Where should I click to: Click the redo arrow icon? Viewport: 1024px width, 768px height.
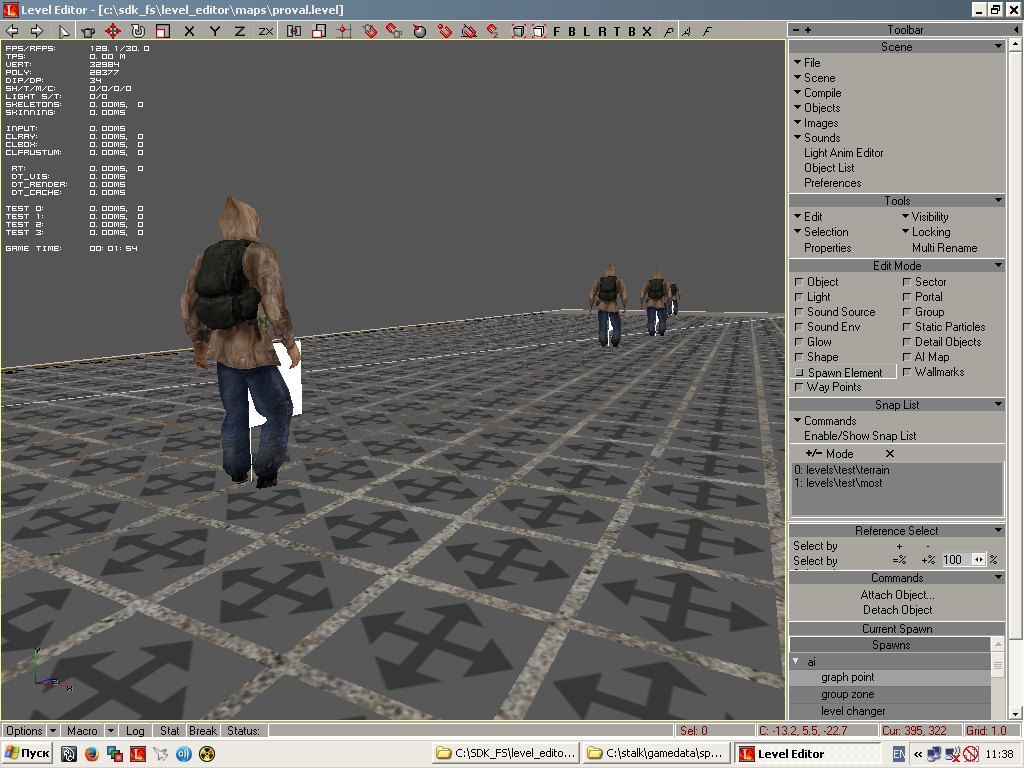coord(37,31)
